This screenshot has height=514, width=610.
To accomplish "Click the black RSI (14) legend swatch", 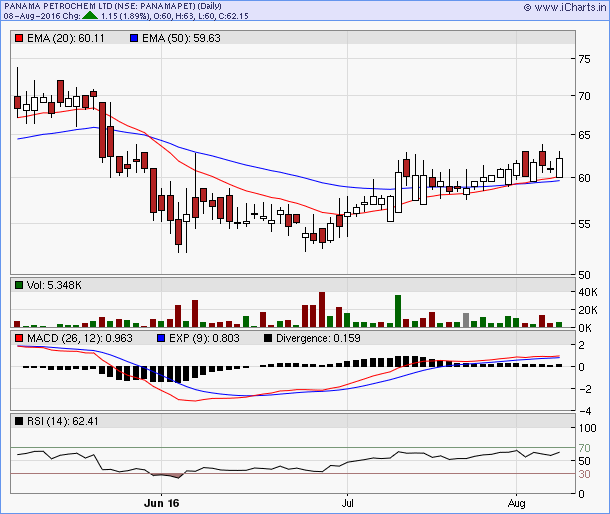I will 19,421.
